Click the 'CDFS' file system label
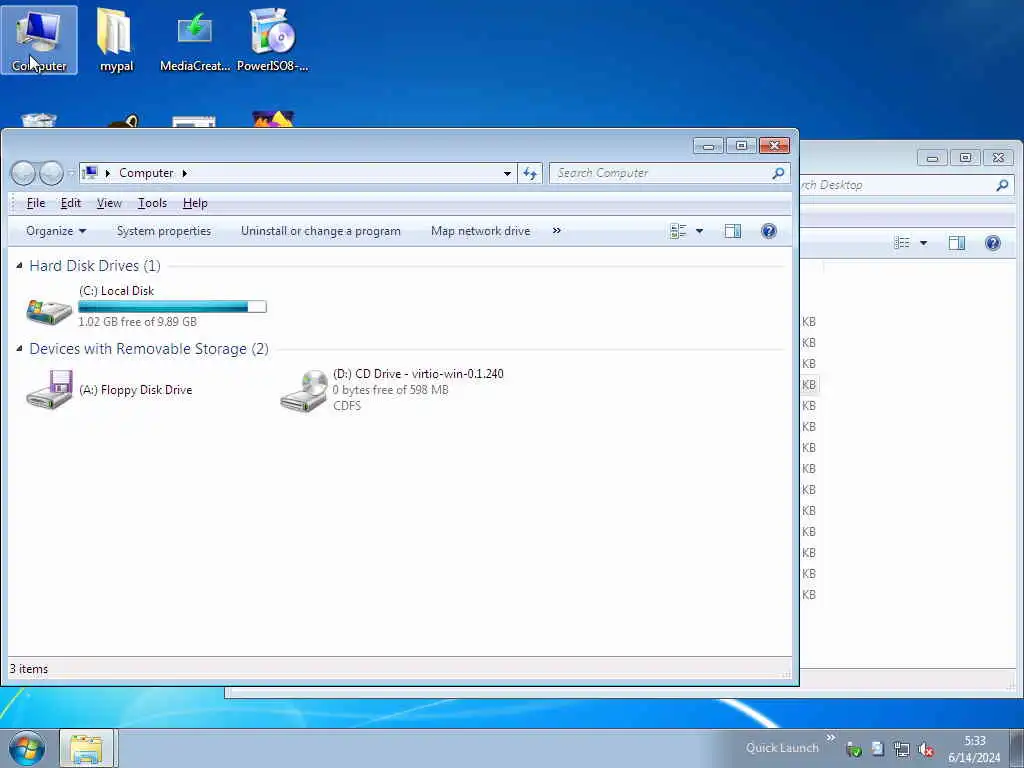 tap(347, 406)
